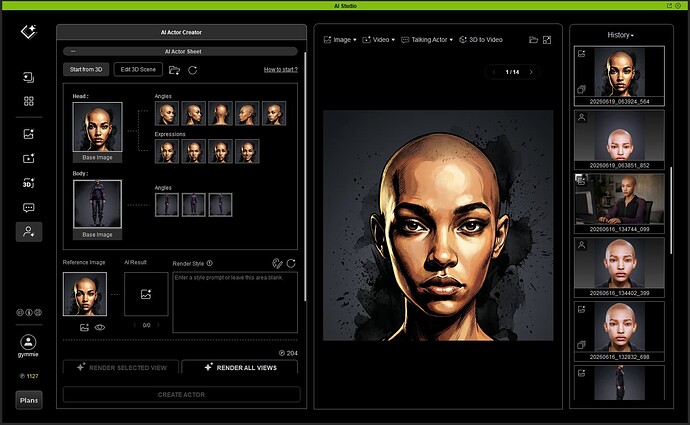Toggle the eye preview icon under Reference Image
Image resolution: width=690 pixels, height=425 pixels.
[100, 327]
